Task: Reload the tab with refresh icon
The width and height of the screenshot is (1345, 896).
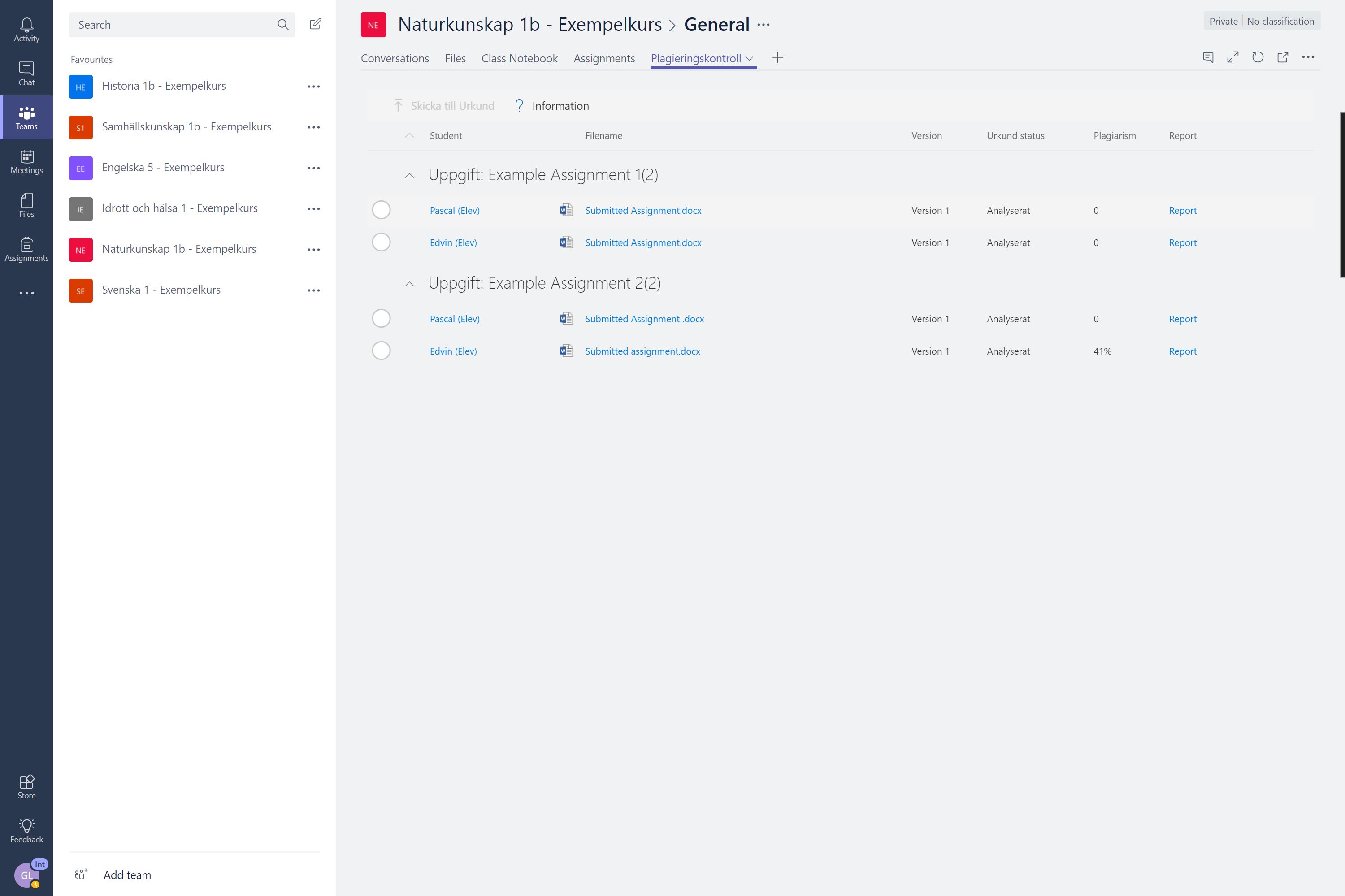Action: tap(1258, 57)
